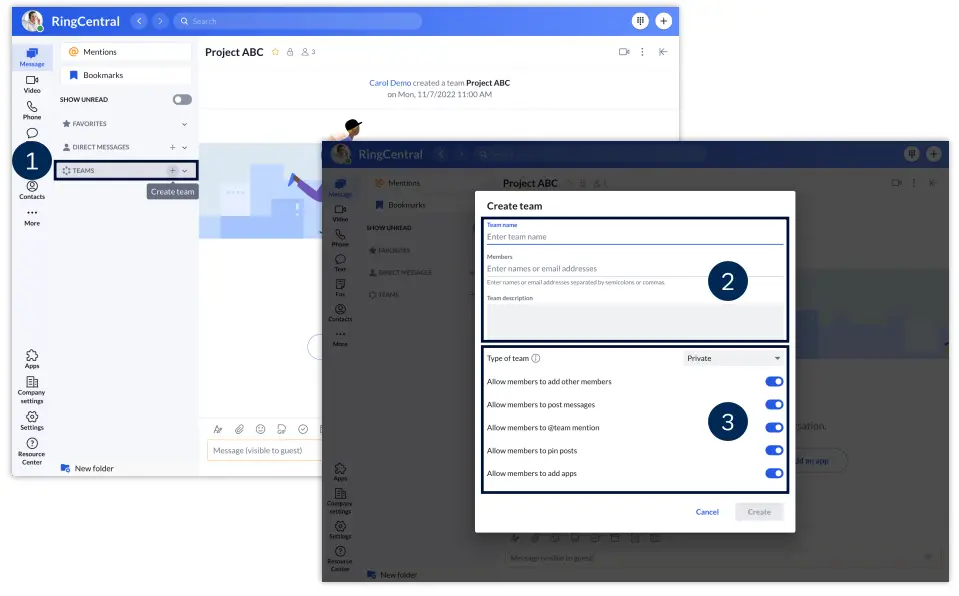Image resolution: width=959 pixels, height=596 pixels.
Task: Open the Private team type dropdown
Action: point(733,359)
